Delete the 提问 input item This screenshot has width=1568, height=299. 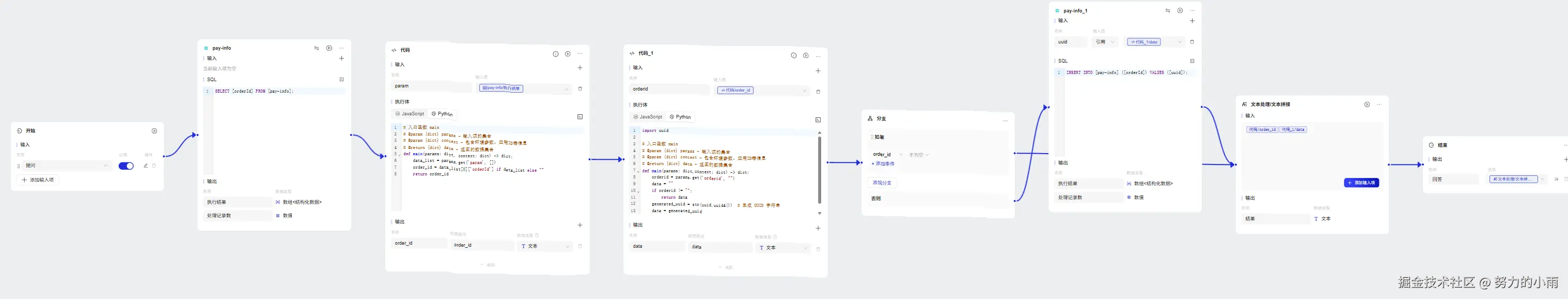point(154,166)
